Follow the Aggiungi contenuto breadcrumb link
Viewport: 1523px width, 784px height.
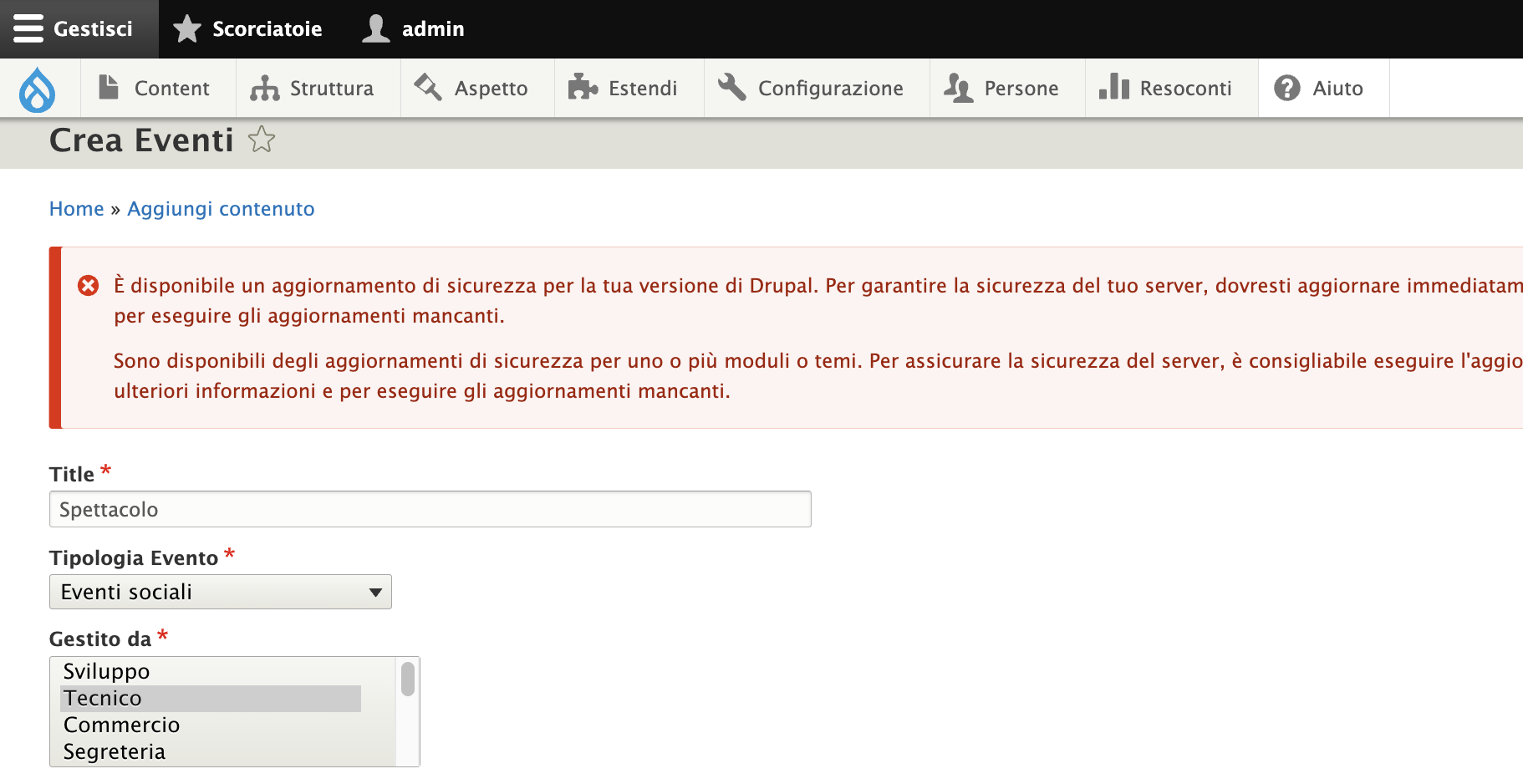click(x=221, y=209)
